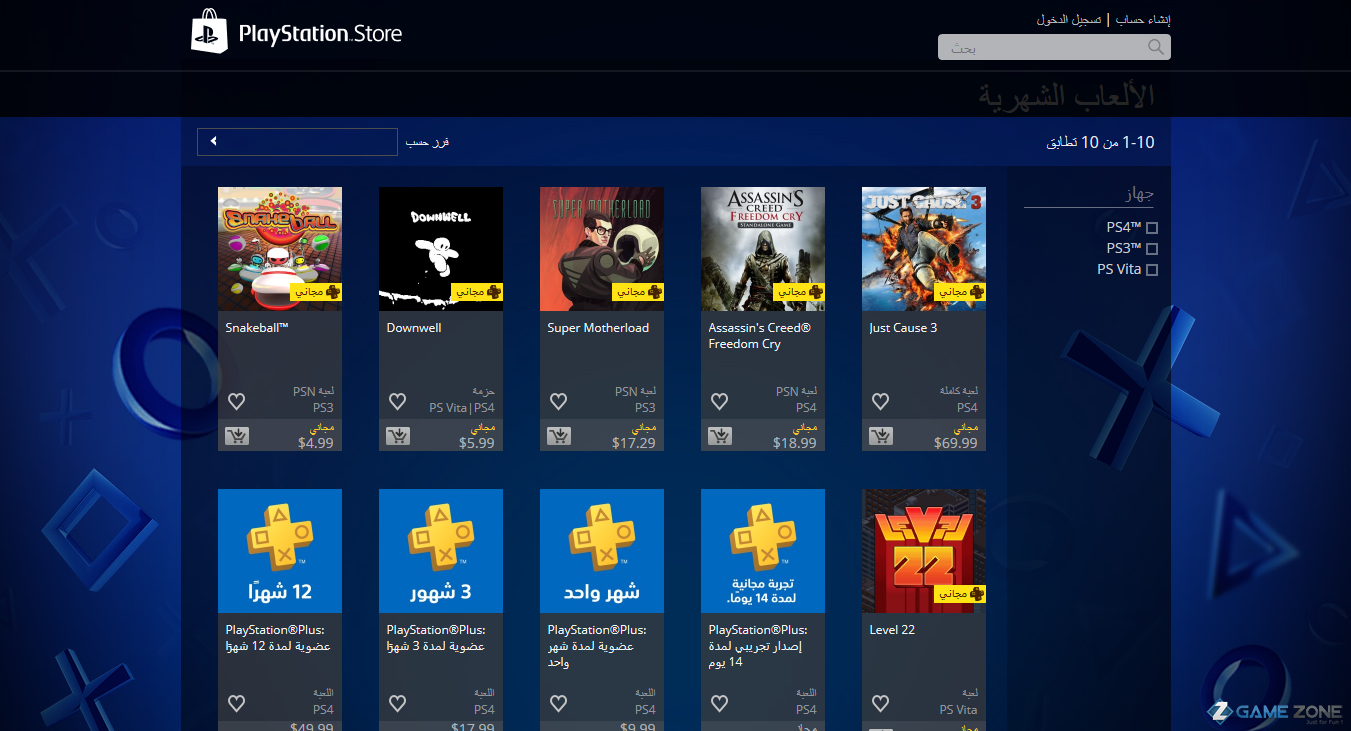
Task: Wishlist heart for PlayStation Plus 12-month membership
Action: pos(236,704)
